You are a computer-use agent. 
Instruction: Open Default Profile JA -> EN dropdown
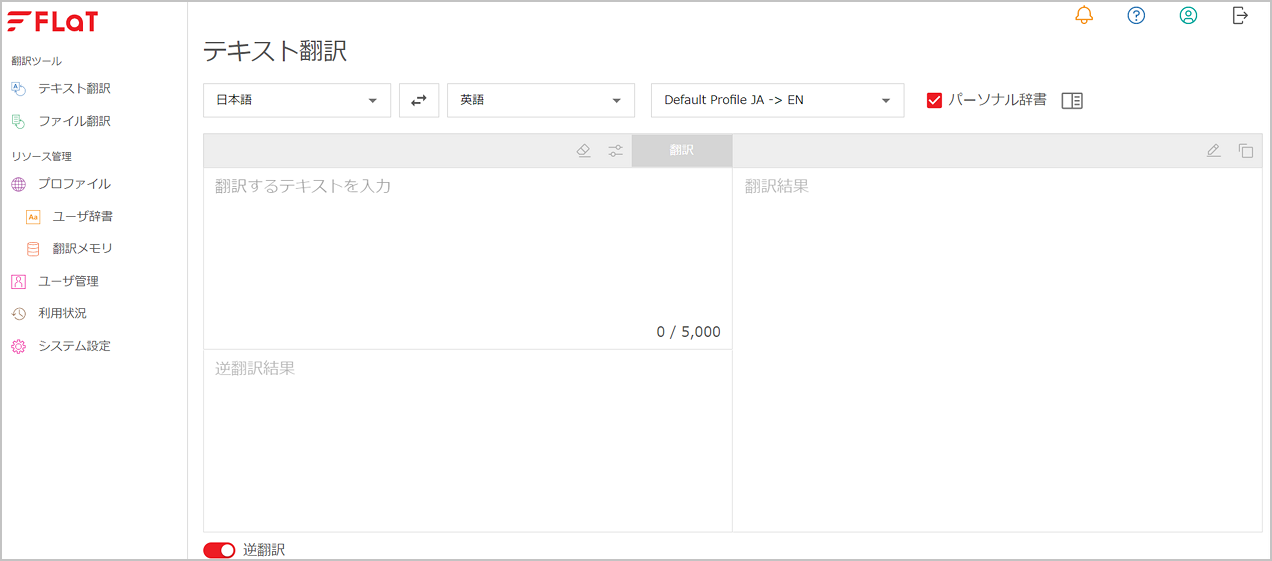[778, 100]
